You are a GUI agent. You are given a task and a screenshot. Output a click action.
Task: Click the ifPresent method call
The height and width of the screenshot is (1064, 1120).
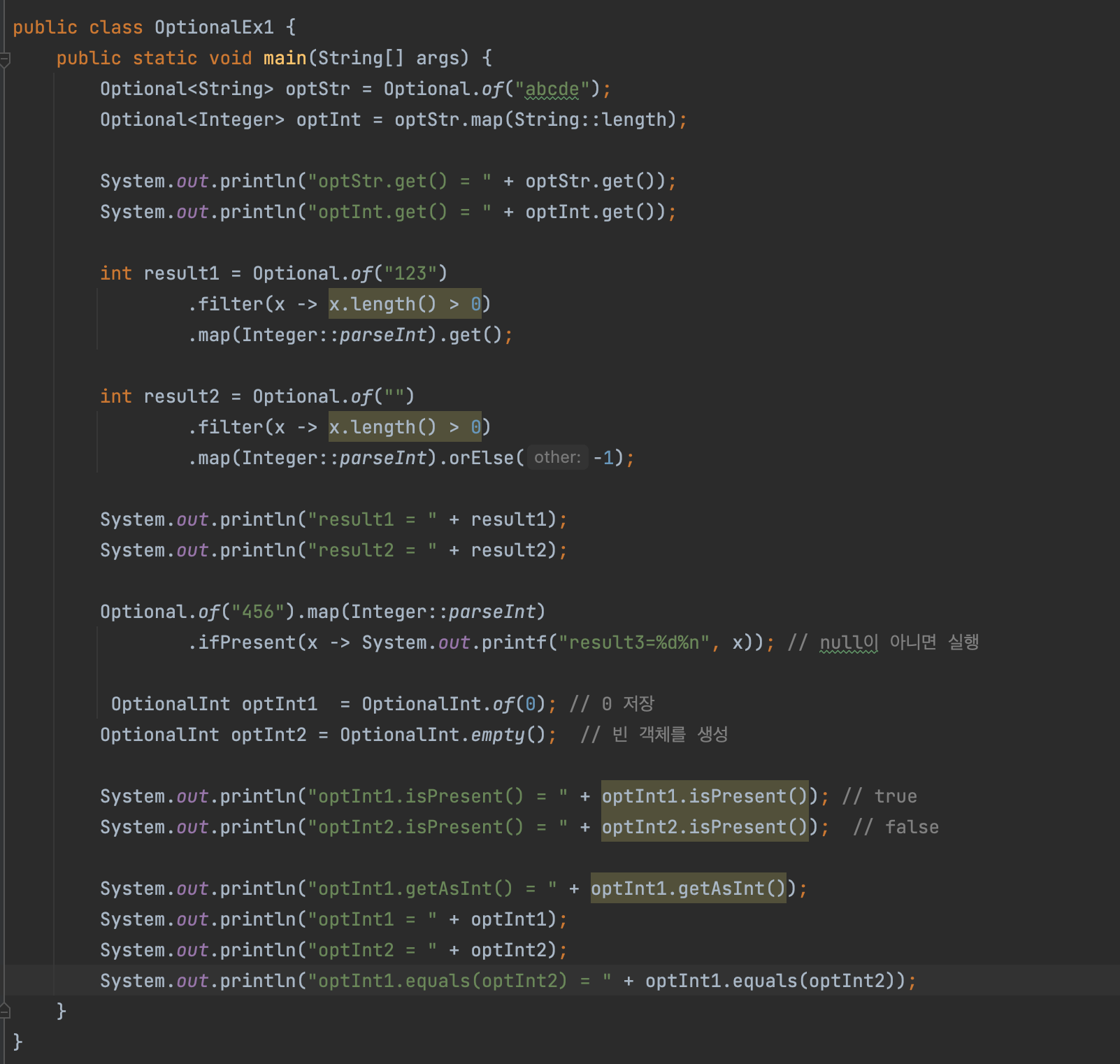(x=247, y=642)
